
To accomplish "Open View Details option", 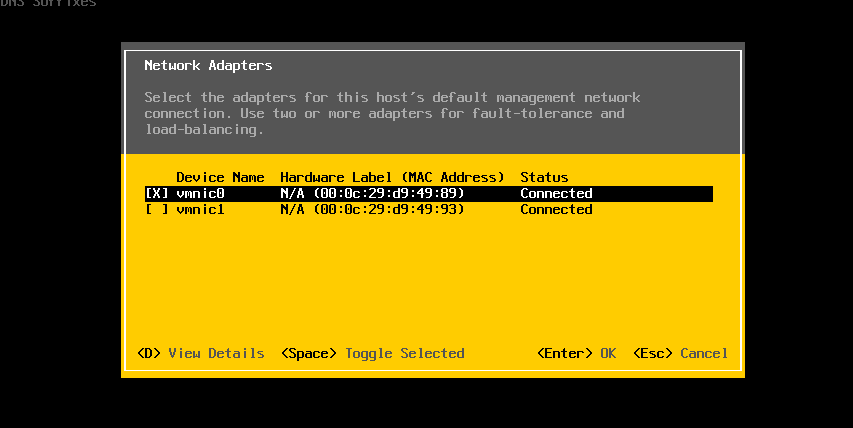I will [x=201, y=353].
